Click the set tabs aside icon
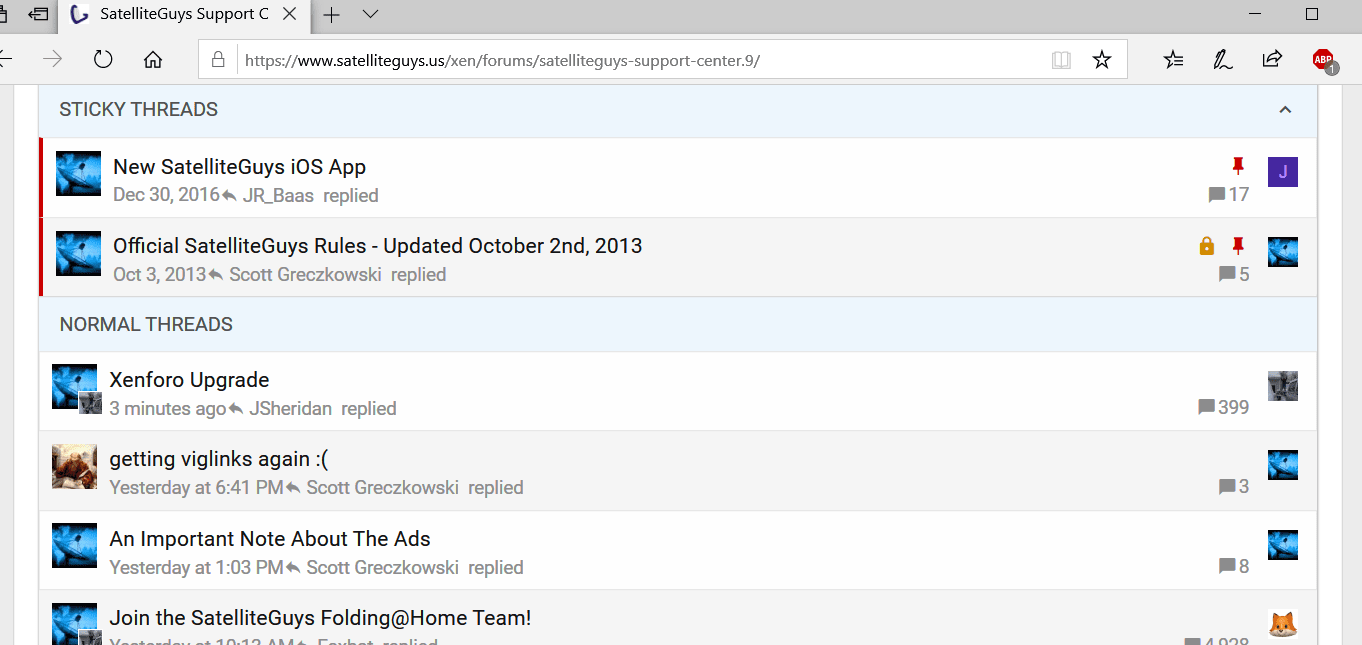This screenshot has width=1362, height=645. pos(38,14)
